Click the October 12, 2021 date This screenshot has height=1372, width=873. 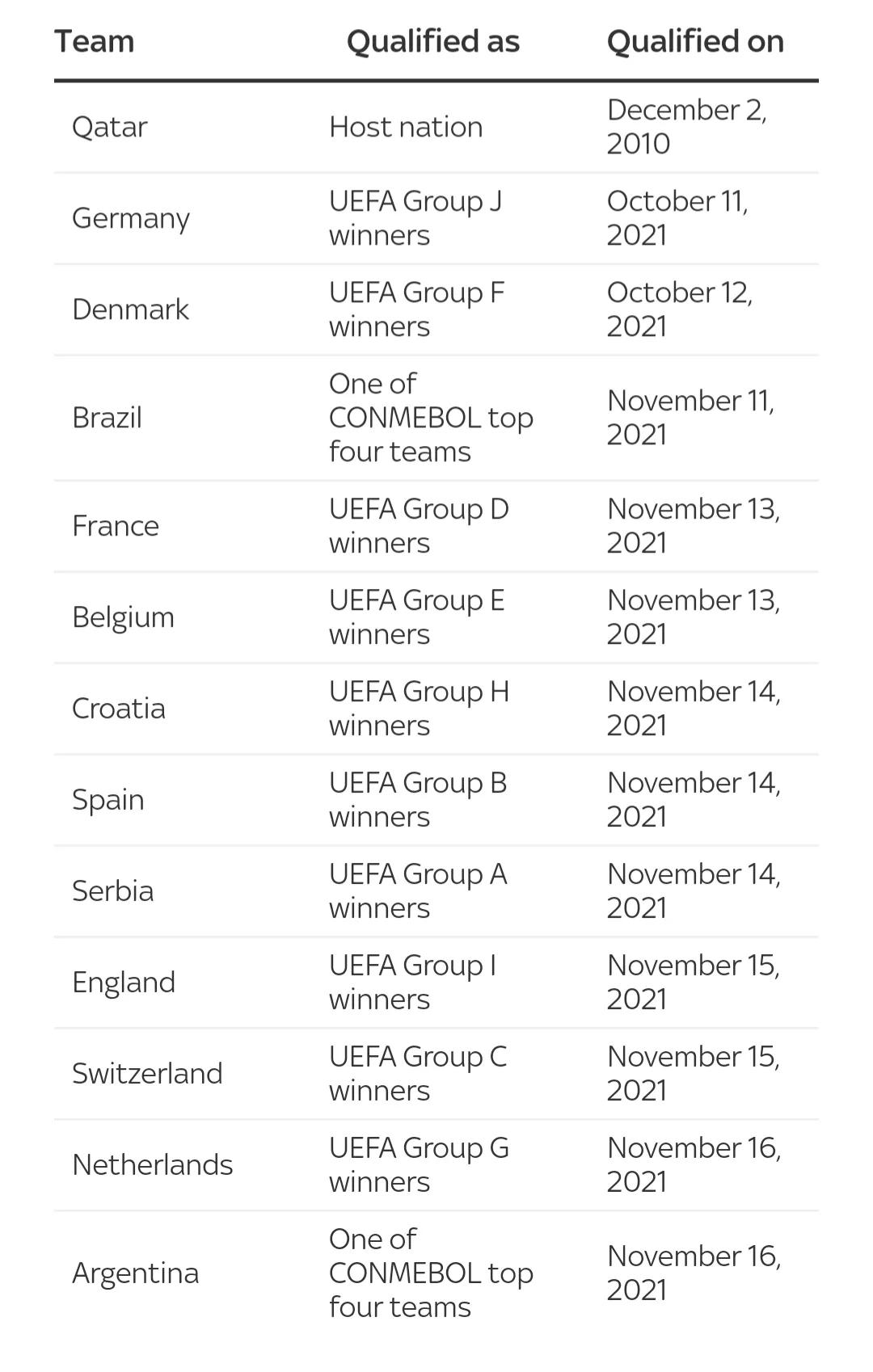tap(679, 309)
